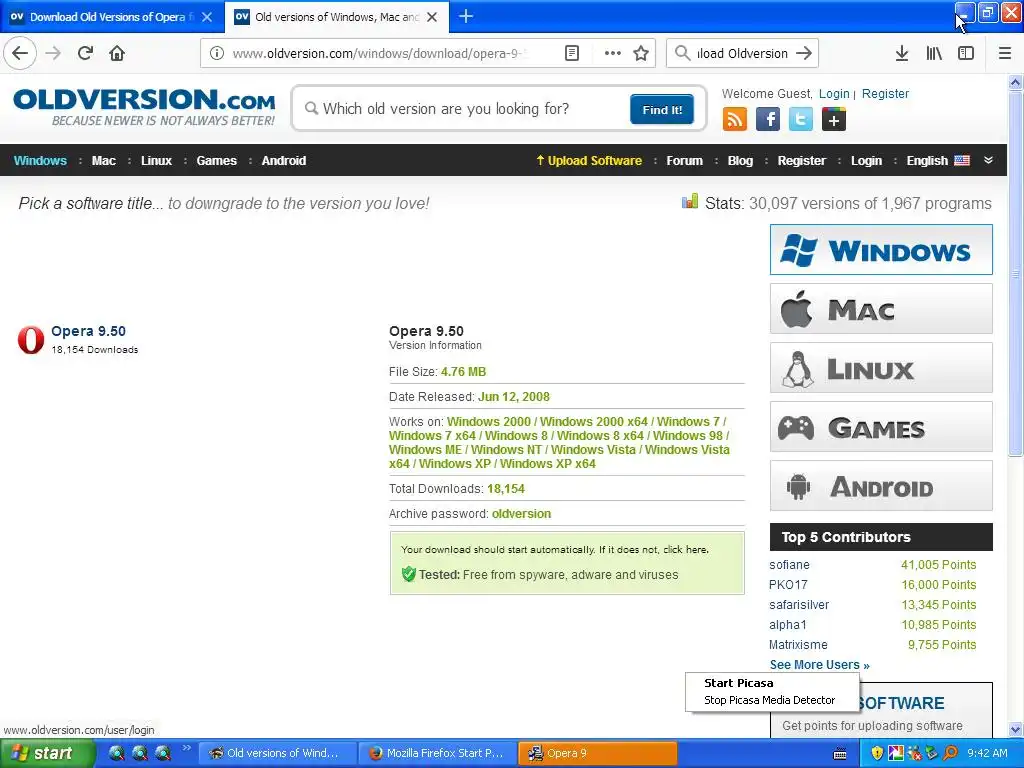Screen dimensions: 1024x768
Task: Click Register in the black nav bar
Action: [x=801, y=160]
